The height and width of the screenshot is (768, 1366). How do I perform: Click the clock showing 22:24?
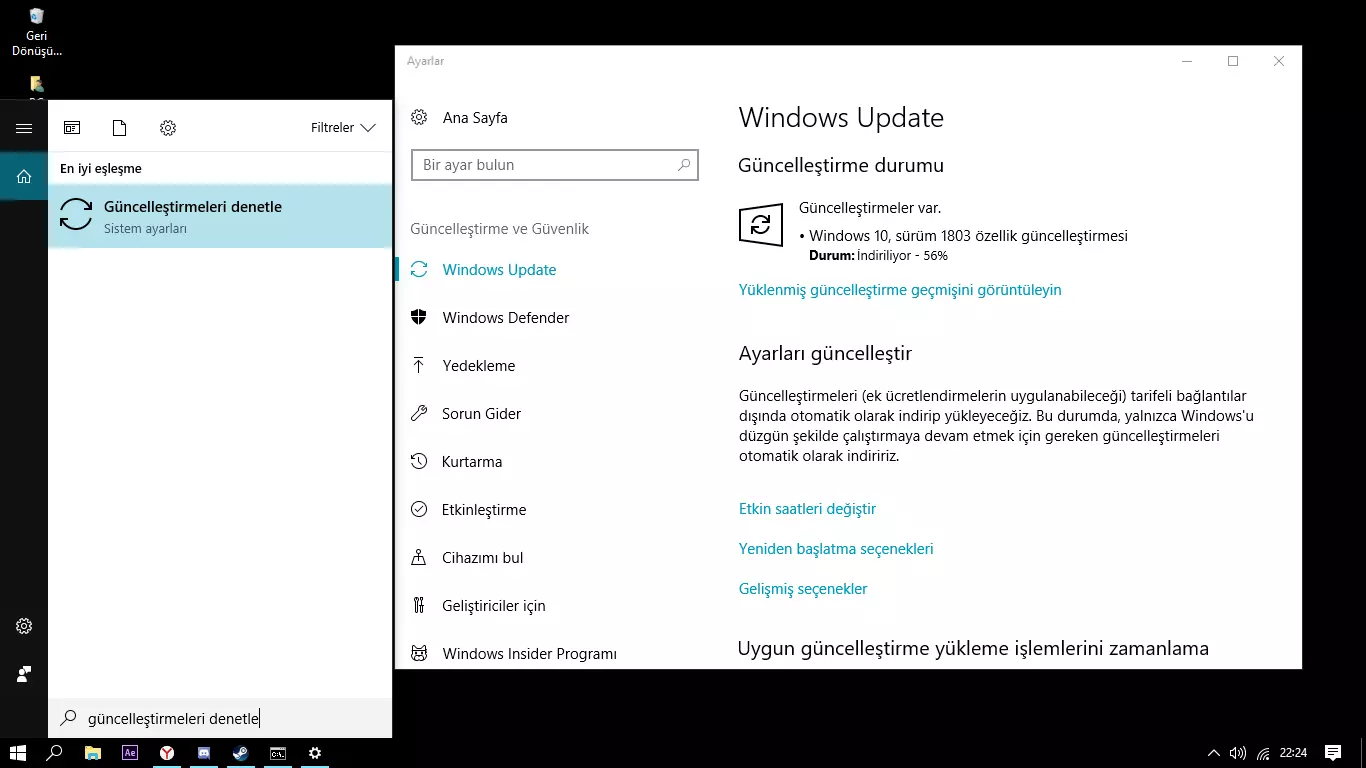click(x=1293, y=753)
